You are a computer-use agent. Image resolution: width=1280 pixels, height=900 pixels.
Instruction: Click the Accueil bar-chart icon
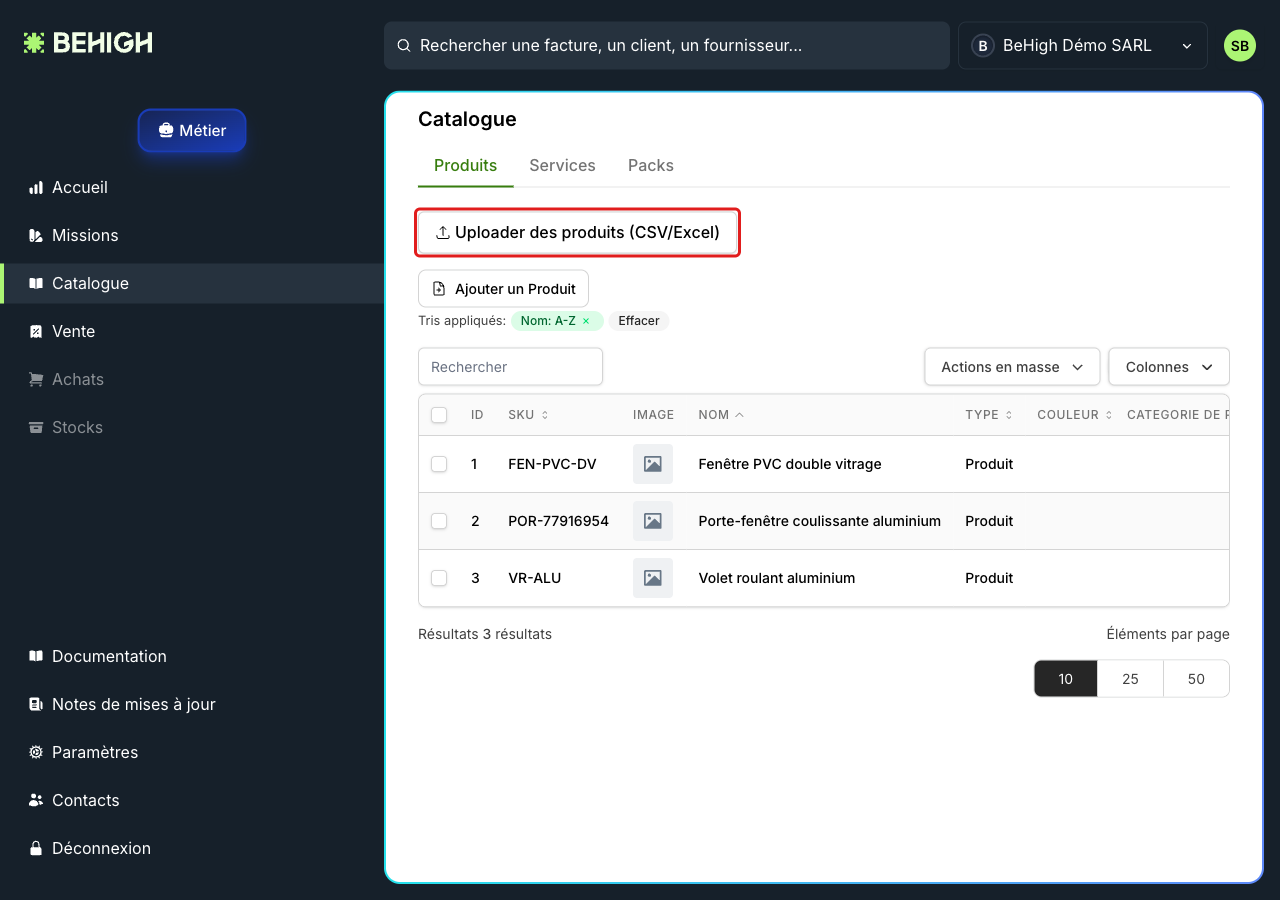36,188
